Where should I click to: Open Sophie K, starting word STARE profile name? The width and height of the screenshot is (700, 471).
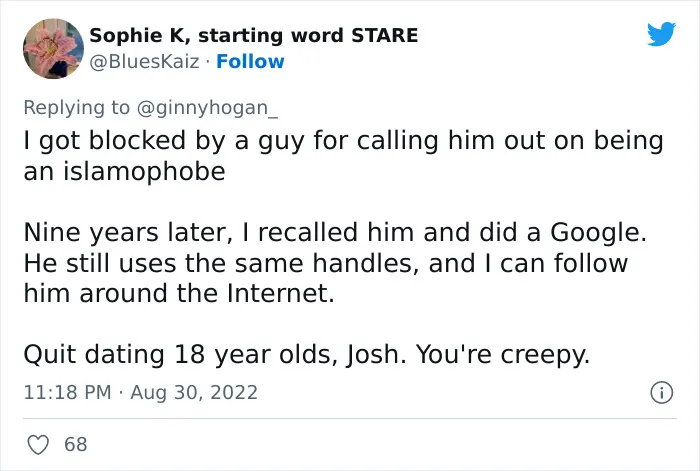(x=254, y=35)
